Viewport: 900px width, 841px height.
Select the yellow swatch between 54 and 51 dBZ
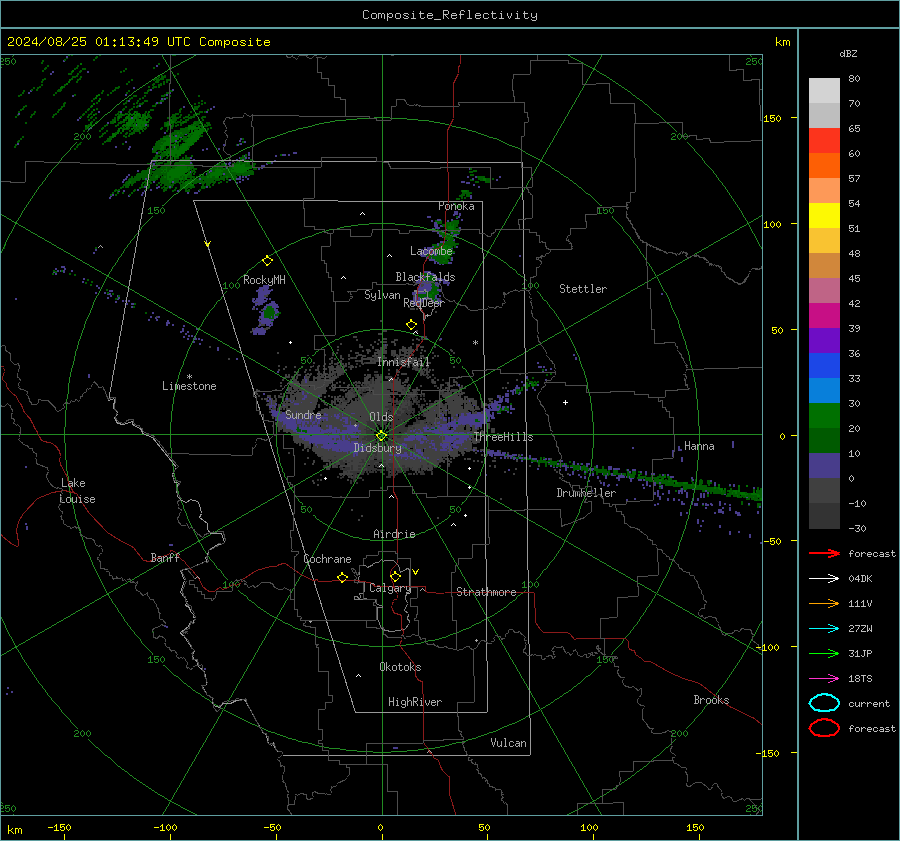tap(824, 215)
